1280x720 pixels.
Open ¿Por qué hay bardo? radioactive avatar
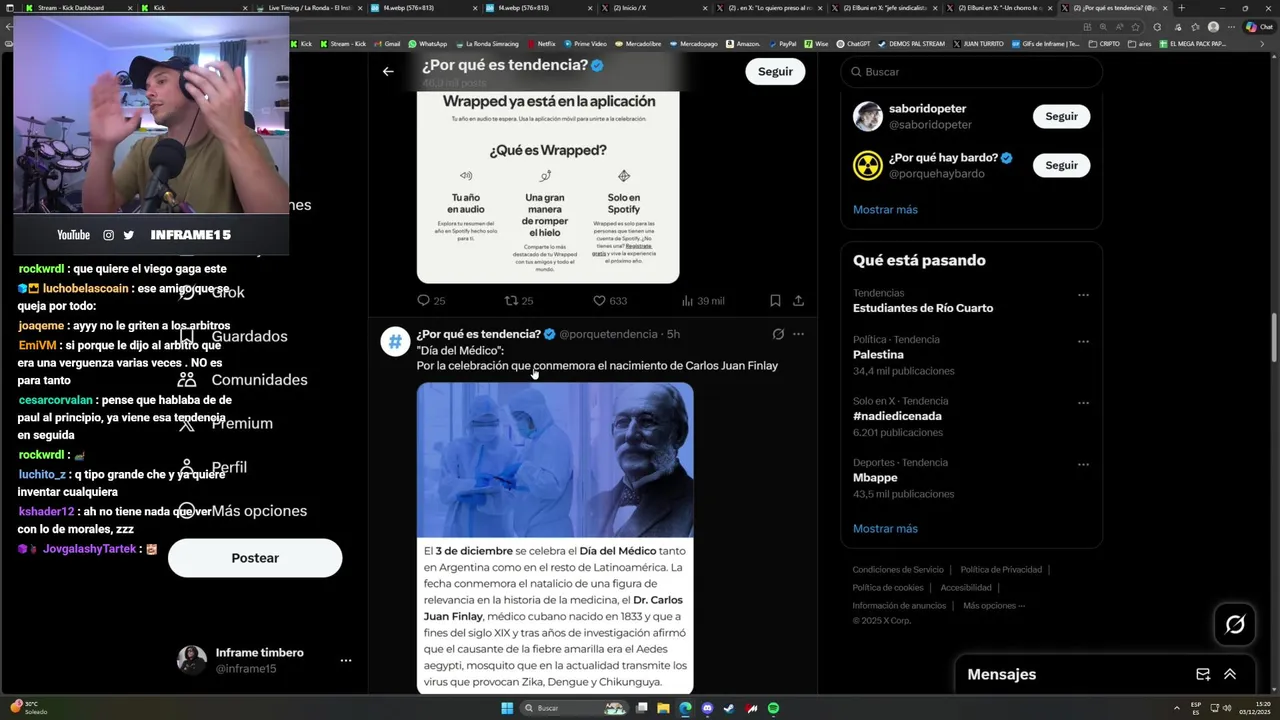[x=867, y=165]
